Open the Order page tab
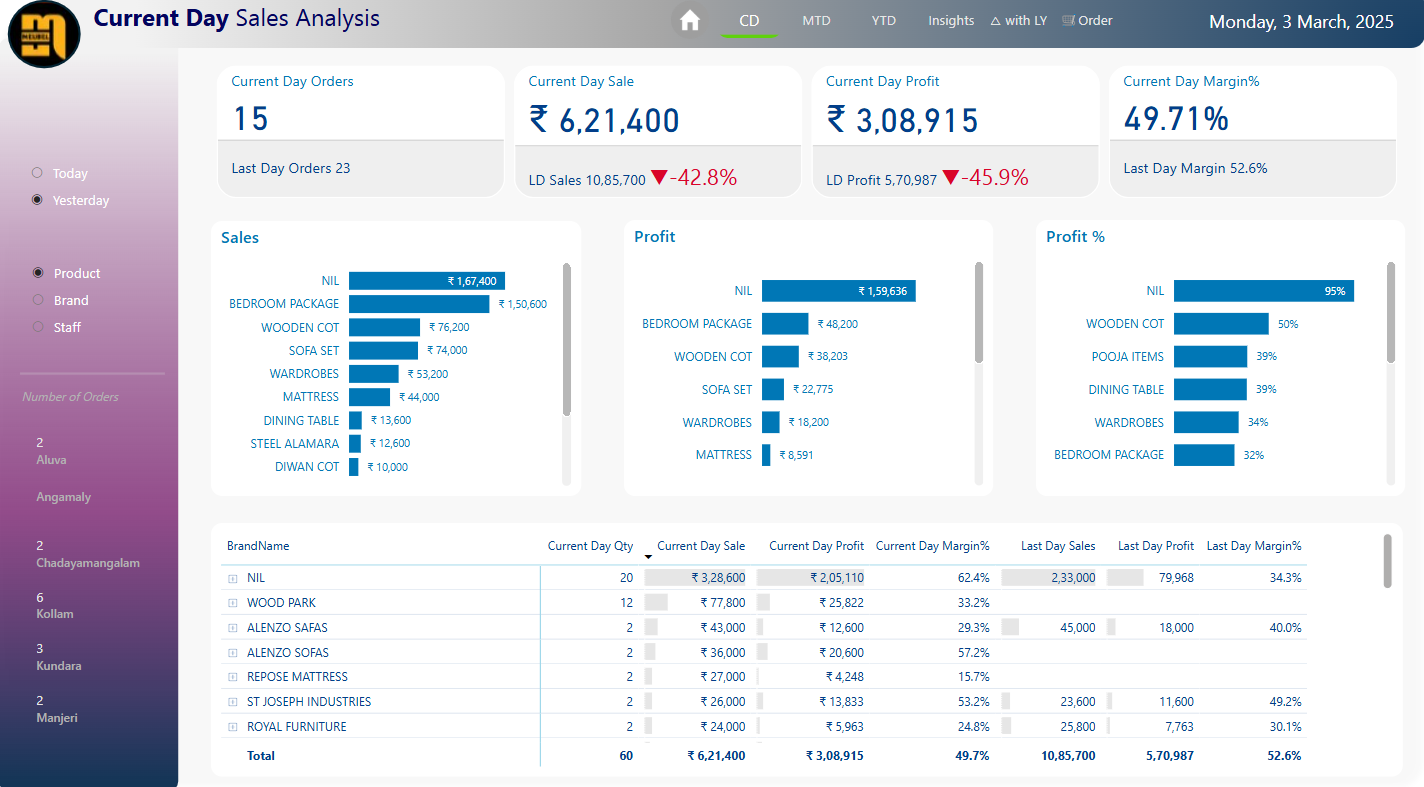 1095,21
